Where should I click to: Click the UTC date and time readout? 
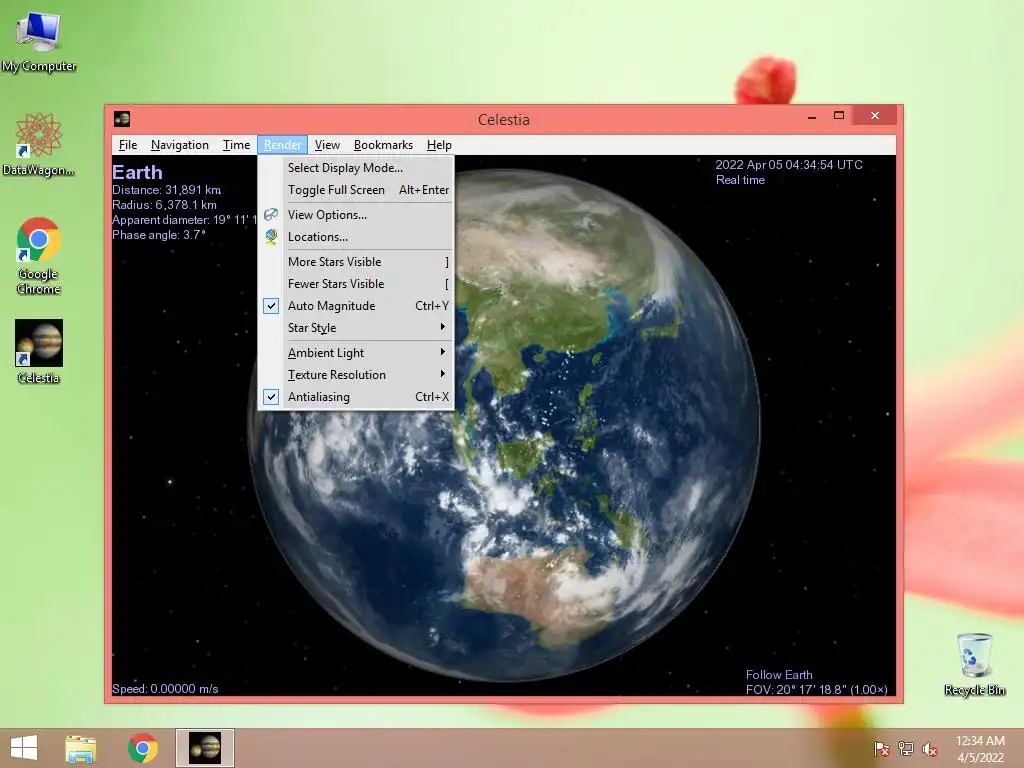(789, 165)
